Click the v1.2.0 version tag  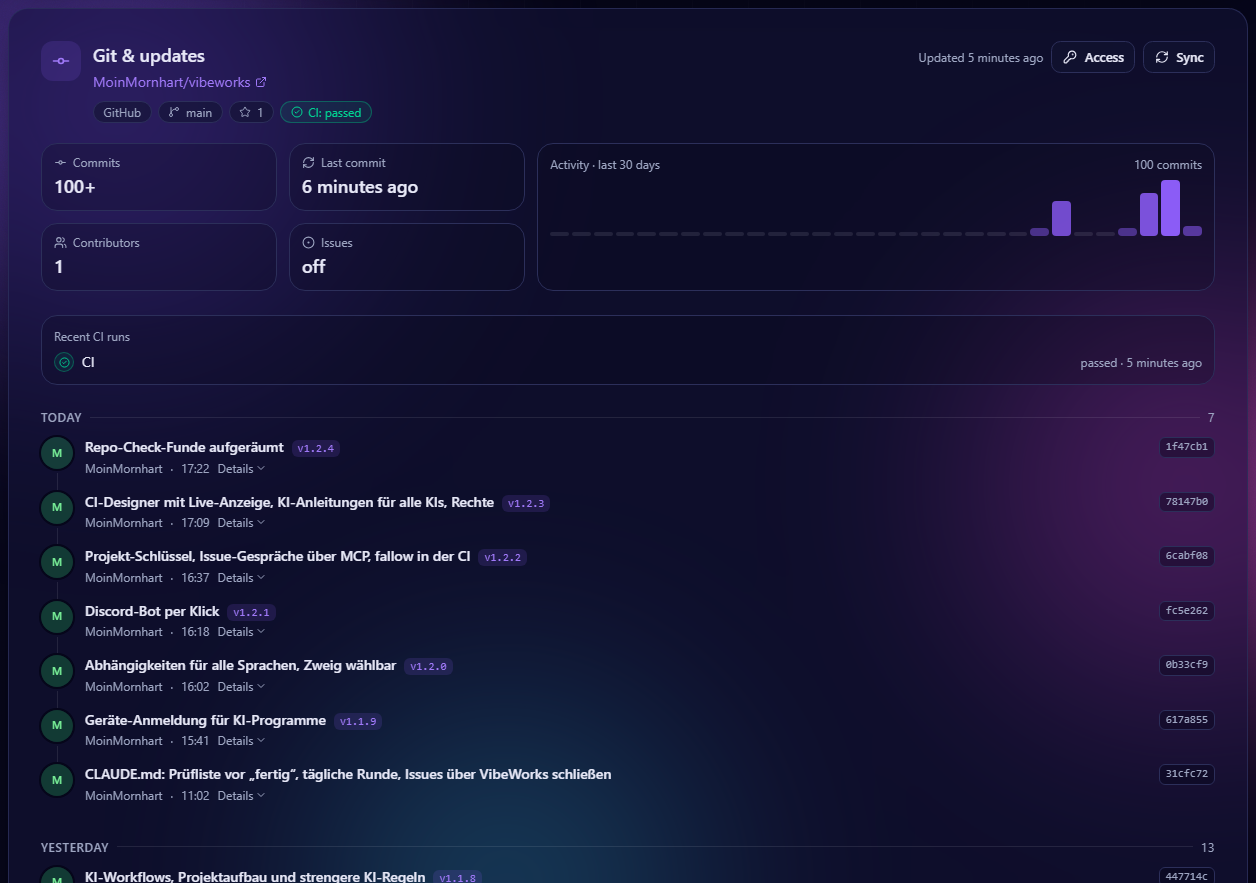coord(428,666)
